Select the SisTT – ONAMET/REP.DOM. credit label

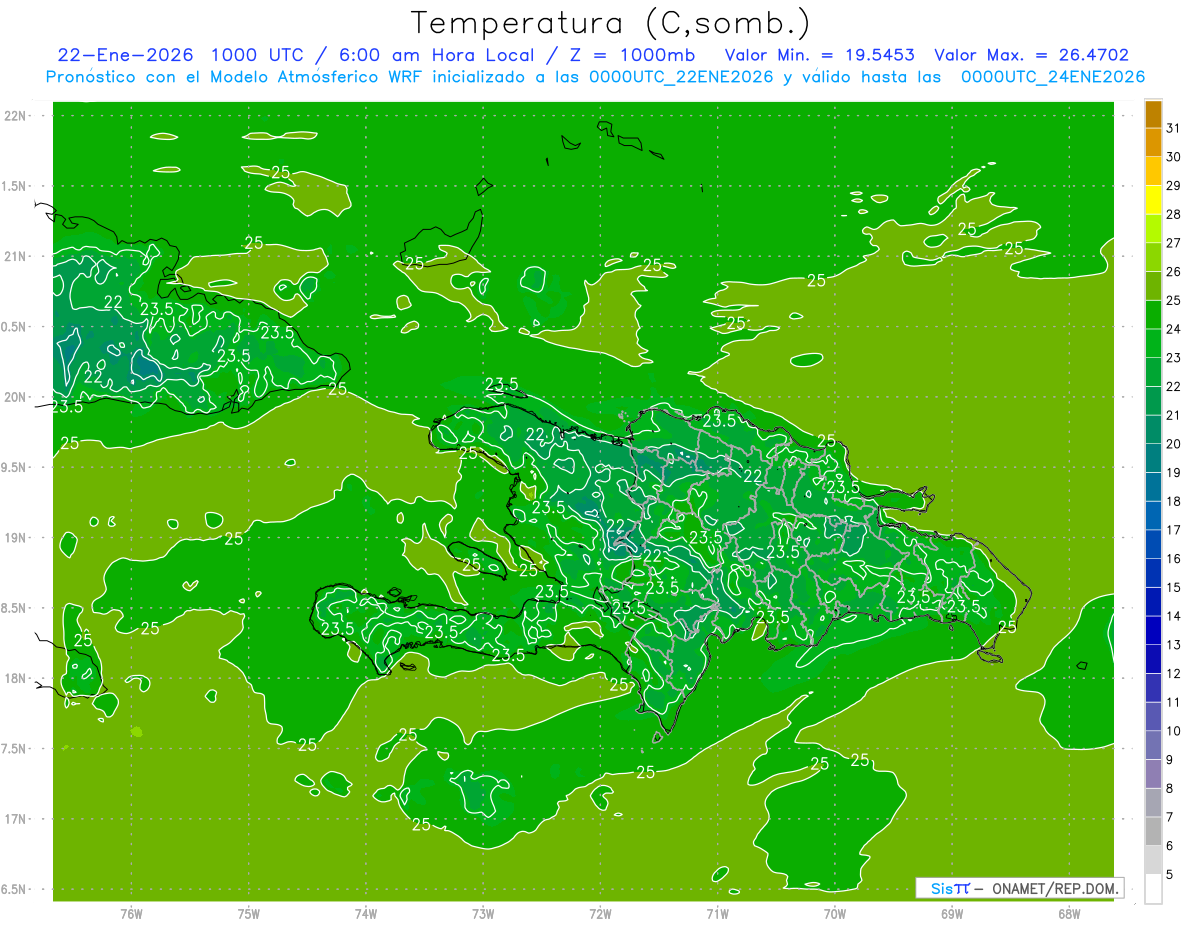(1020, 888)
